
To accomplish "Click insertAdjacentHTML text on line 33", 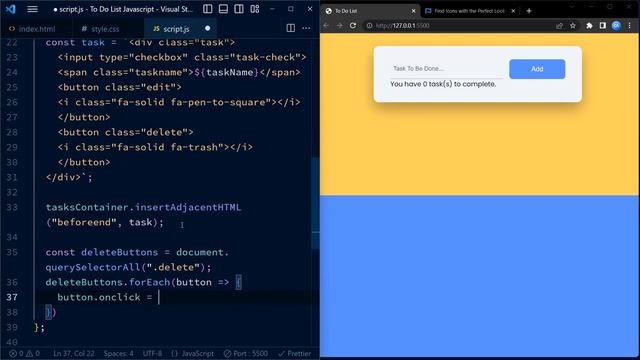I will point(188,207).
